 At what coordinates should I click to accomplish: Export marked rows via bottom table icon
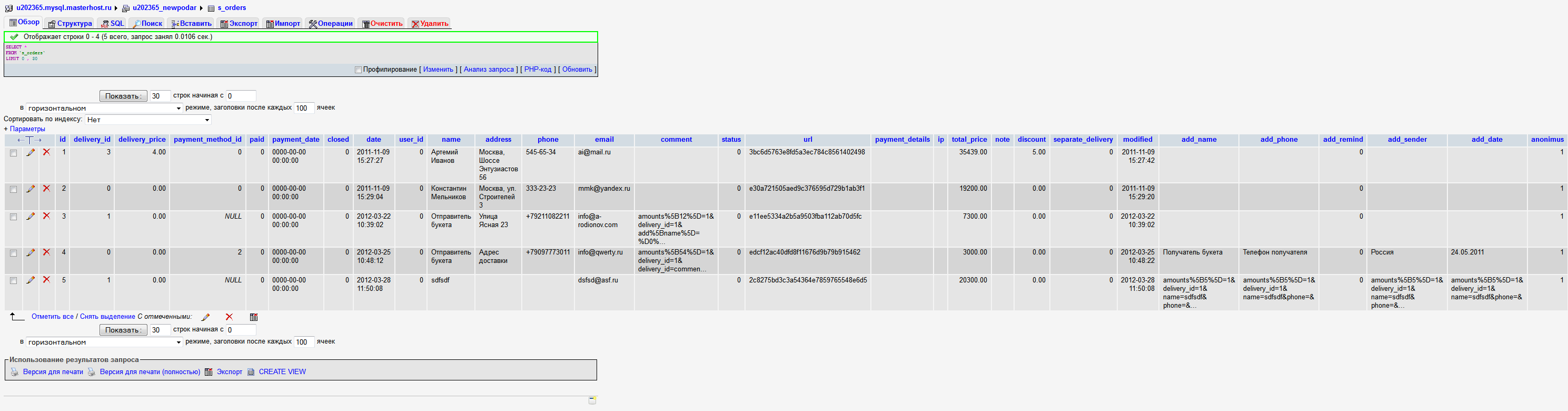(x=254, y=317)
